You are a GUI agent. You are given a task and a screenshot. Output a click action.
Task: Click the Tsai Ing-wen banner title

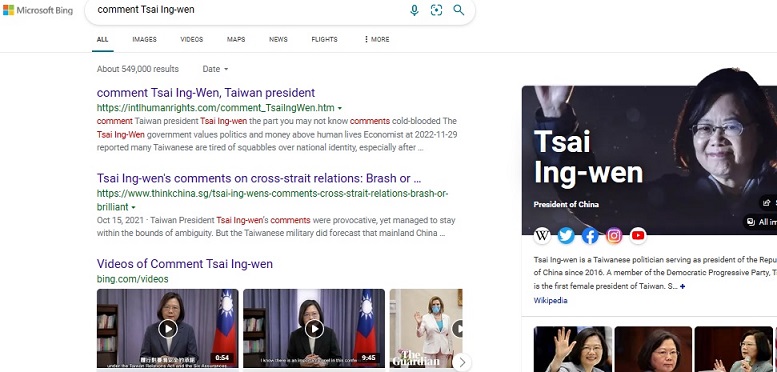coord(588,157)
